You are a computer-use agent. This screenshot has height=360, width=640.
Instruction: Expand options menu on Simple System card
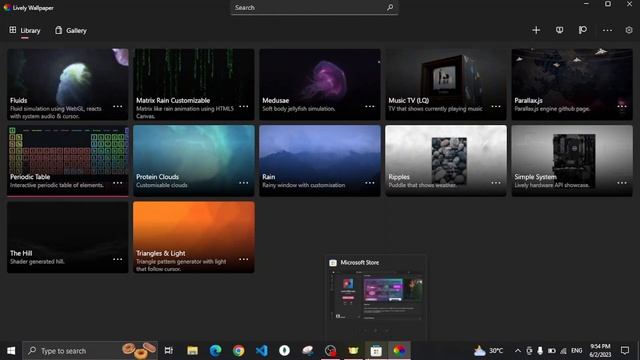[x=622, y=183]
